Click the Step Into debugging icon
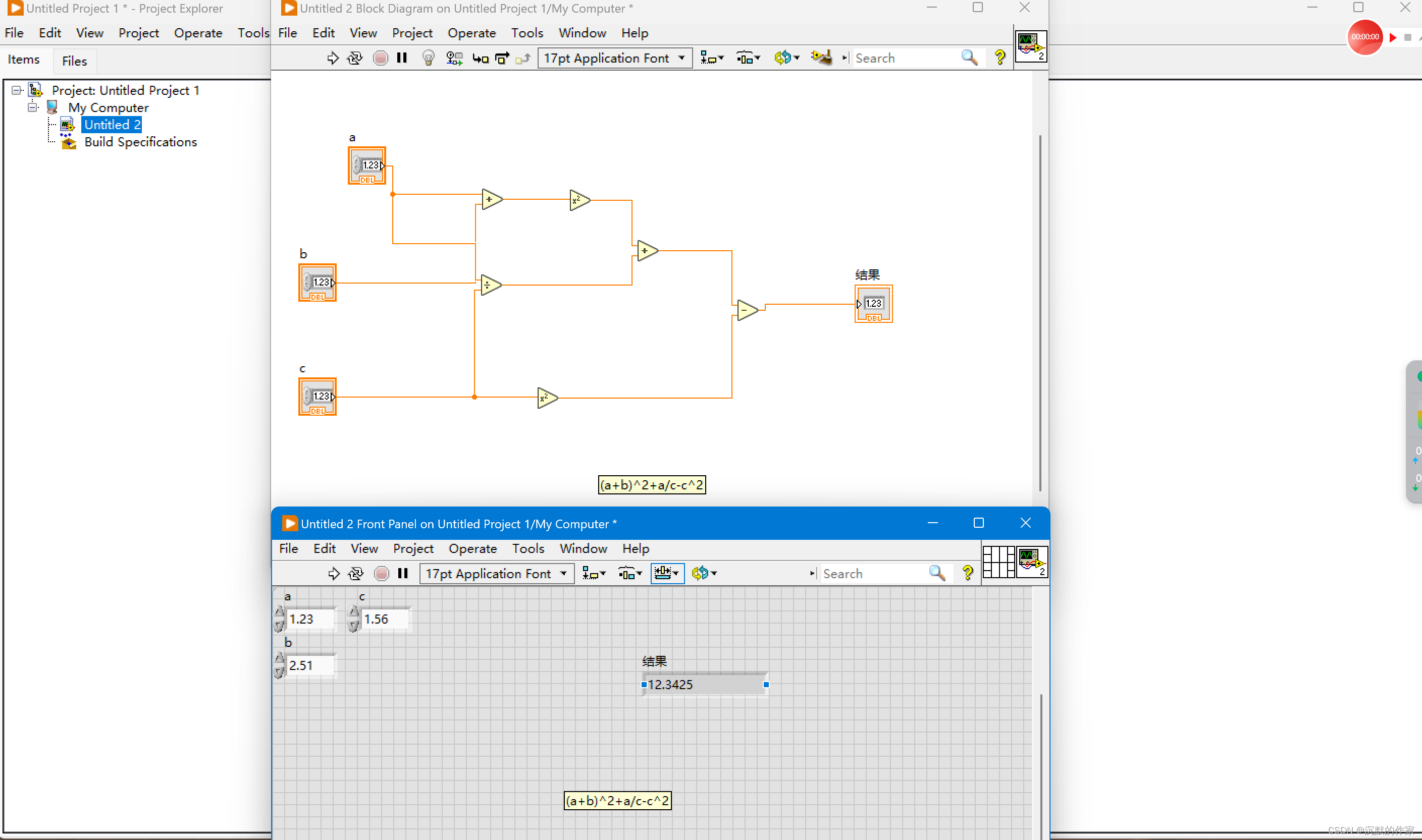The height and width of the screenshot is (840, 1422). (479, 57)
